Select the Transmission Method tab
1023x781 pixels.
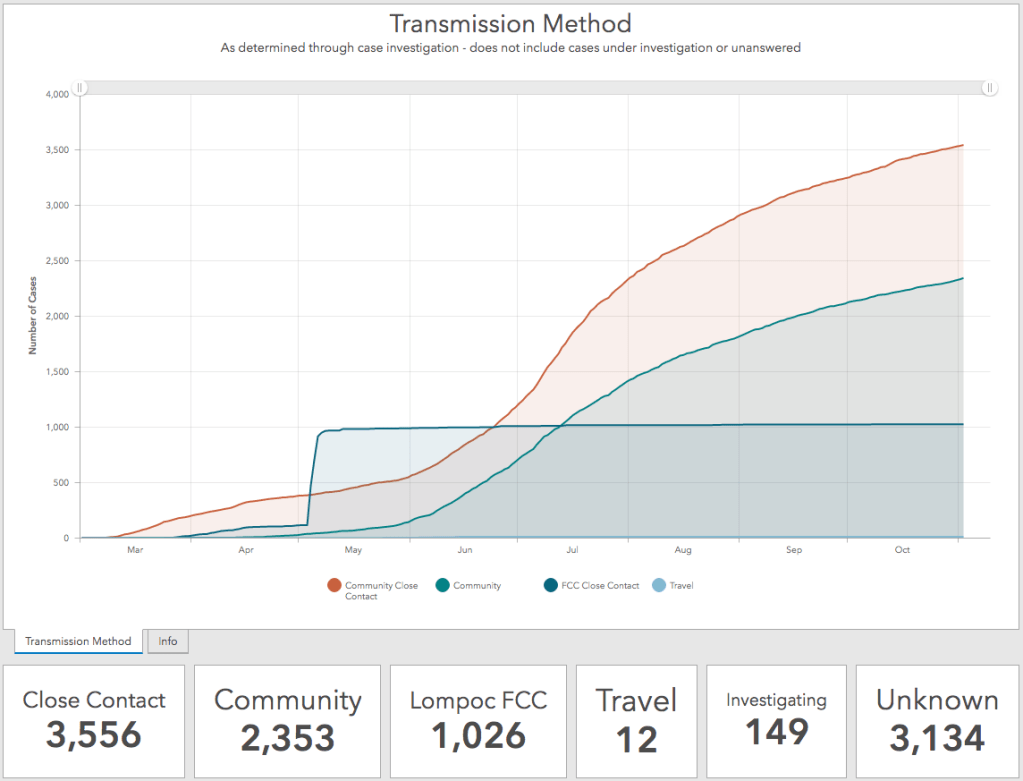coord(78,641)
